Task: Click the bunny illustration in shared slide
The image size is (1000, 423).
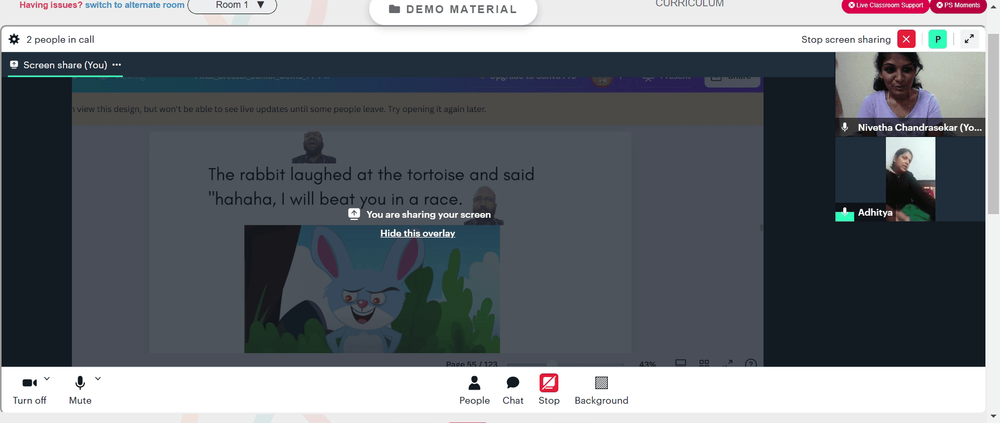Action: pos(372,288)
